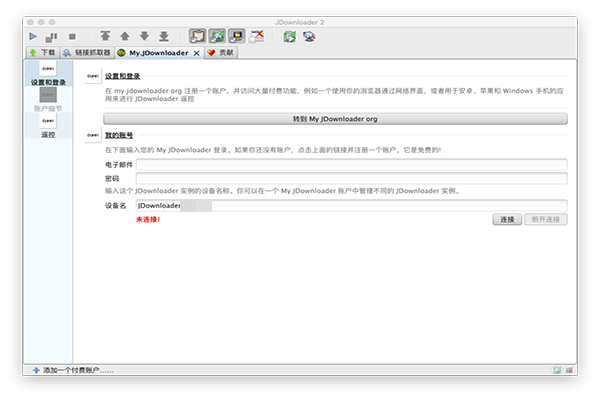This screenshot has height=400, width=600.
Task: Select 遥控 in the sidebar
Action: [48, 126]
